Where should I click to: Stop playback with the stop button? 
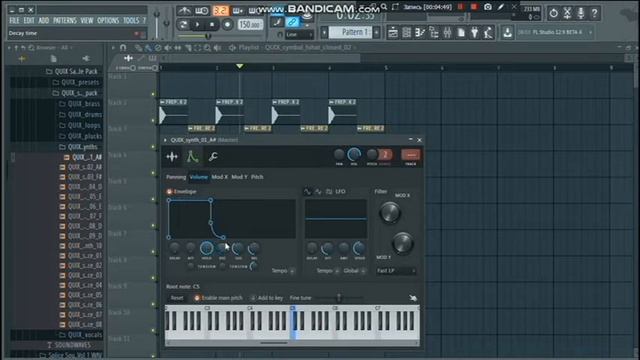212,24
